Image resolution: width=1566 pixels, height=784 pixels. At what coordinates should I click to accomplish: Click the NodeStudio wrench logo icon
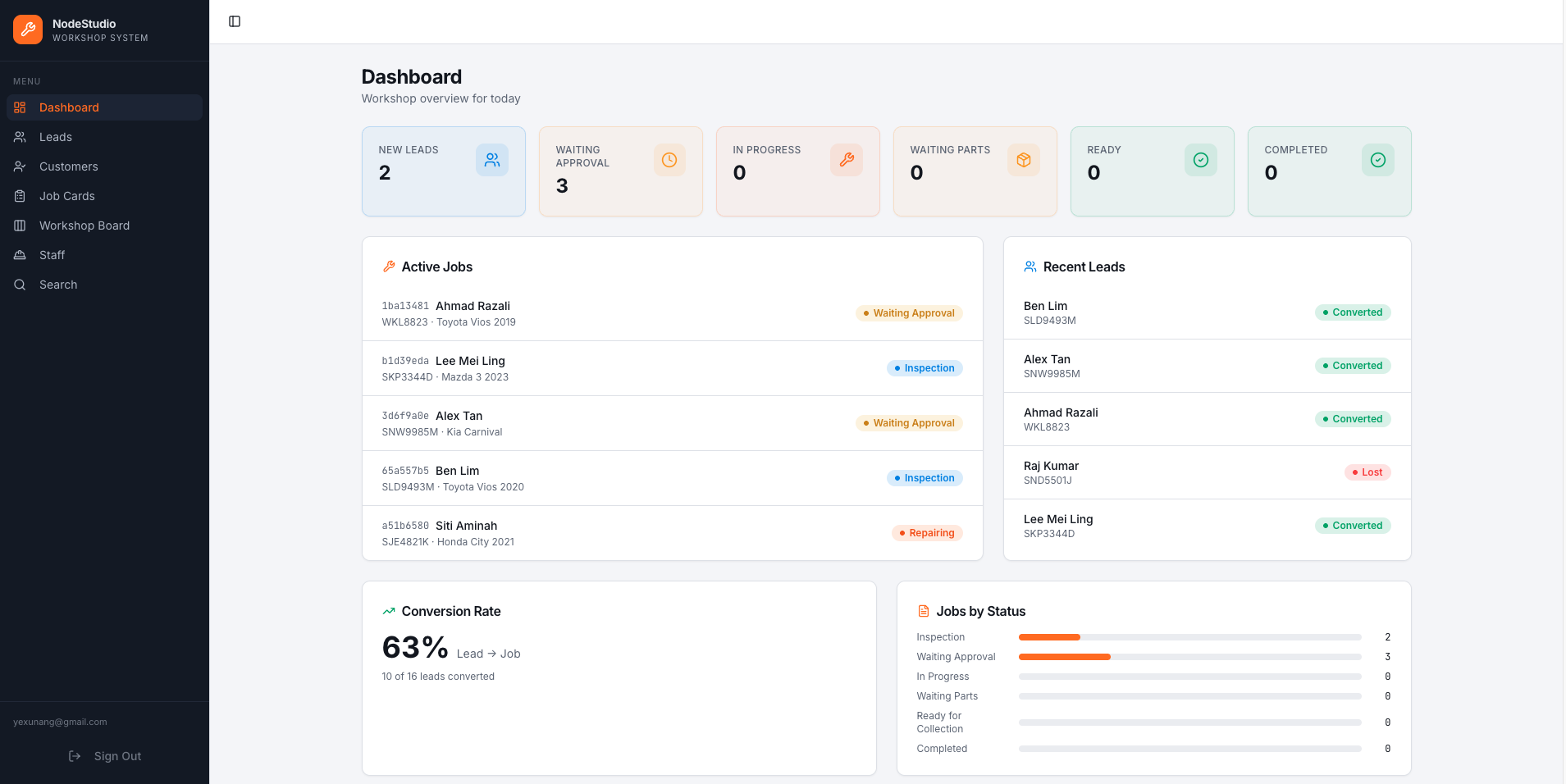pyautogui.click(x=28, y=30)
